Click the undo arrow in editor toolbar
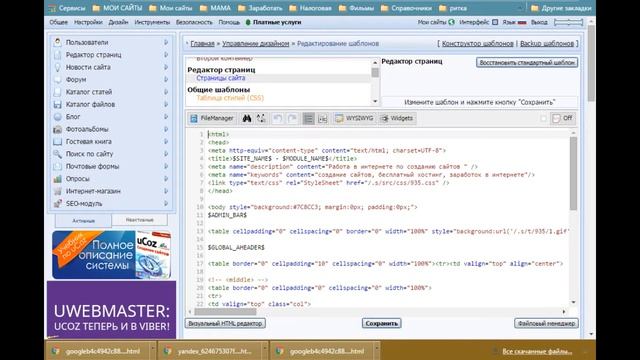Screen dimensions: 640x360 click(278, 118)
